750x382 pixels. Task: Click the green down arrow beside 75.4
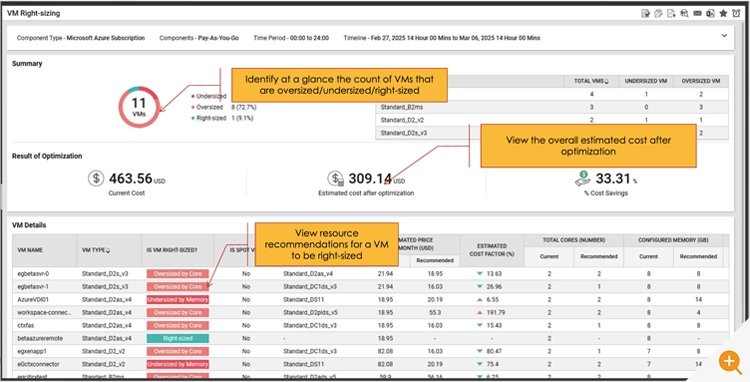pos(480,364)
